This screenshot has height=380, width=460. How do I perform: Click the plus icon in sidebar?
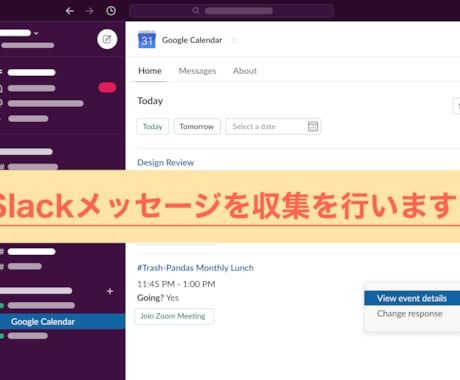point(110,291)
